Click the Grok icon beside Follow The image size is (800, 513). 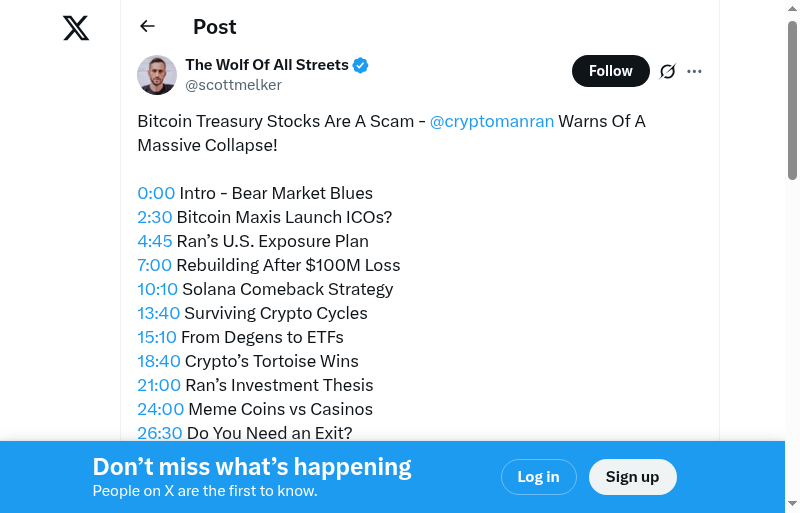pyautogui.click(x=667, y=71)
